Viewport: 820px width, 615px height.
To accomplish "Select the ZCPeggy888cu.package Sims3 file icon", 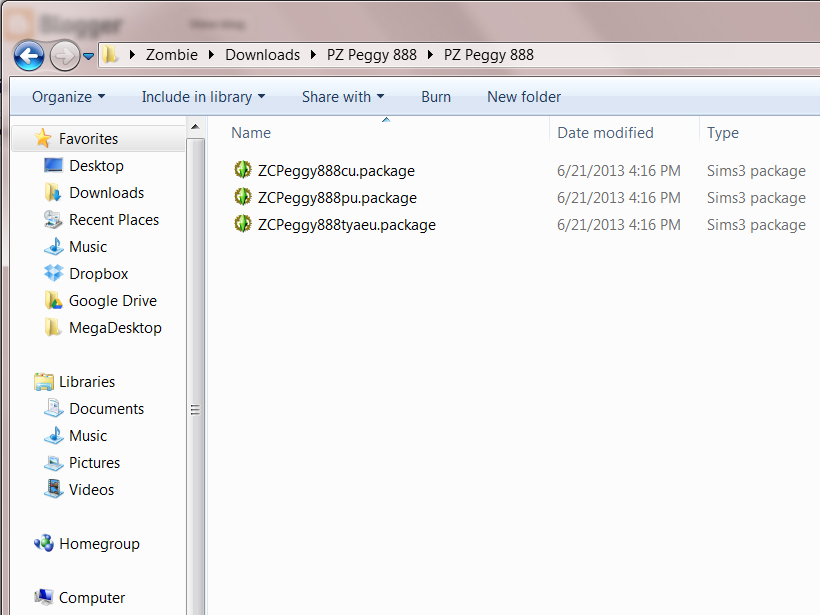I will [x=243, y=170].
